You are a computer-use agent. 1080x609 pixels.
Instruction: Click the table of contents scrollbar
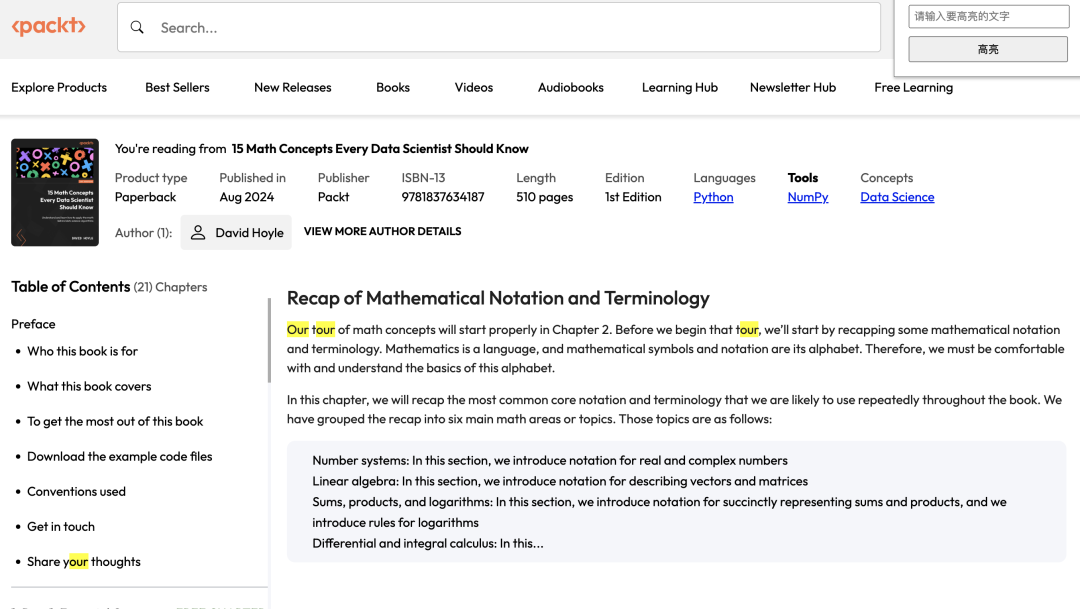269,340
